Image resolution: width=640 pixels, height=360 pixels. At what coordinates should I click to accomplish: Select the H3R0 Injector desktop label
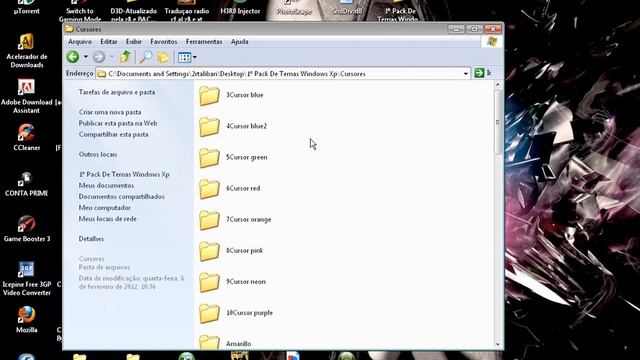[x=240, y=11]
